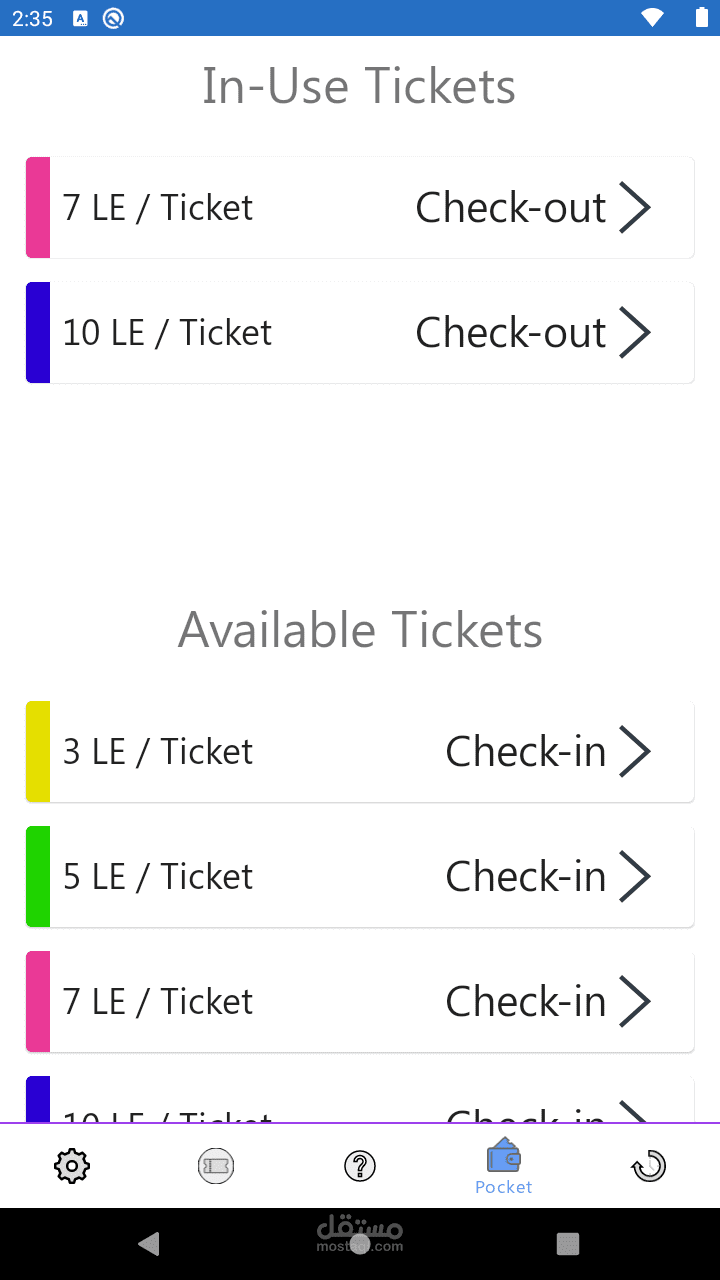Click the green color bar on 5 LE ticket
The image size is (720, 1280).
pyautogui.click(x=38, y=877)
